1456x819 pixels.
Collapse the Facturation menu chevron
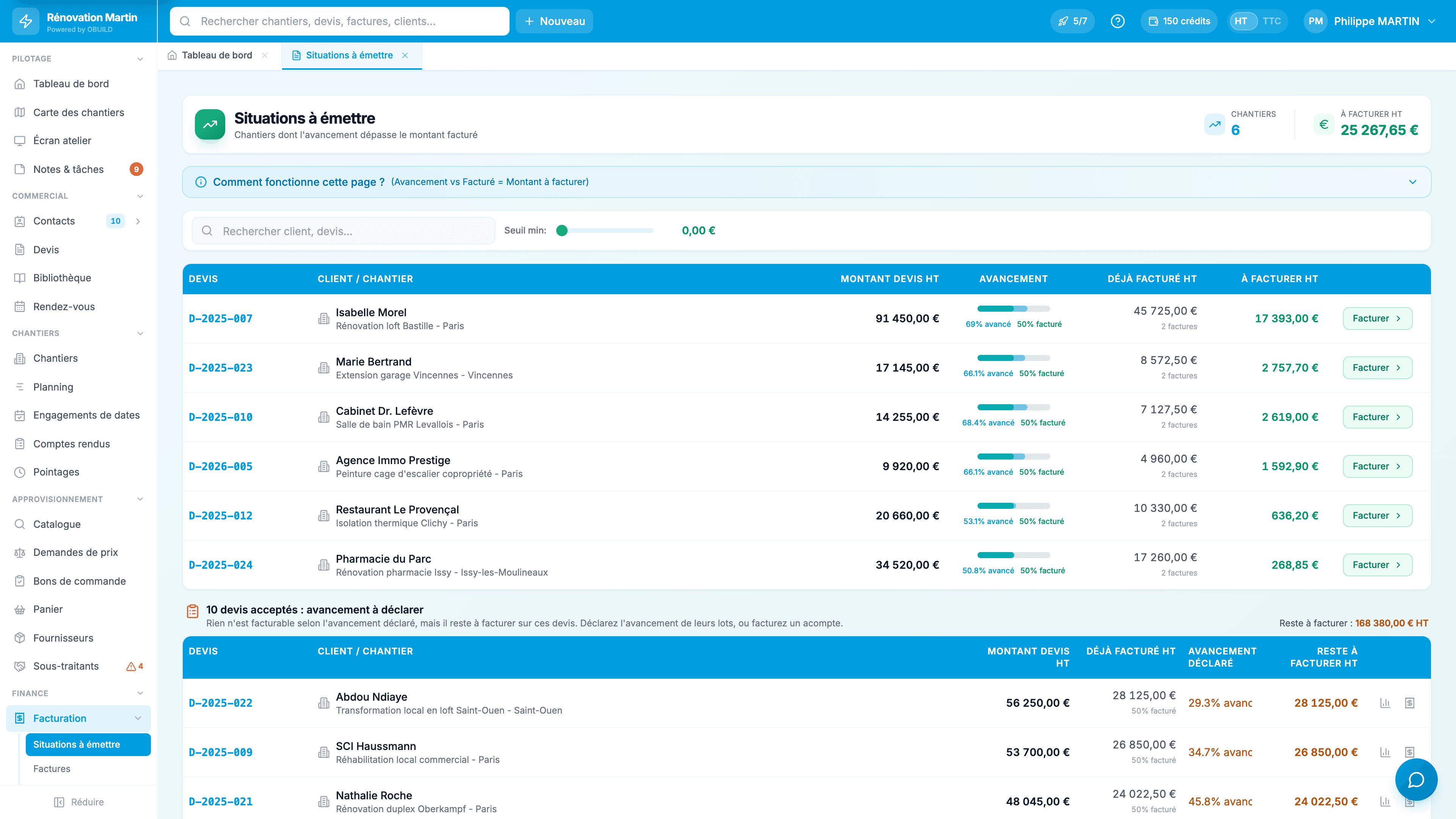[x=138, y=718]
